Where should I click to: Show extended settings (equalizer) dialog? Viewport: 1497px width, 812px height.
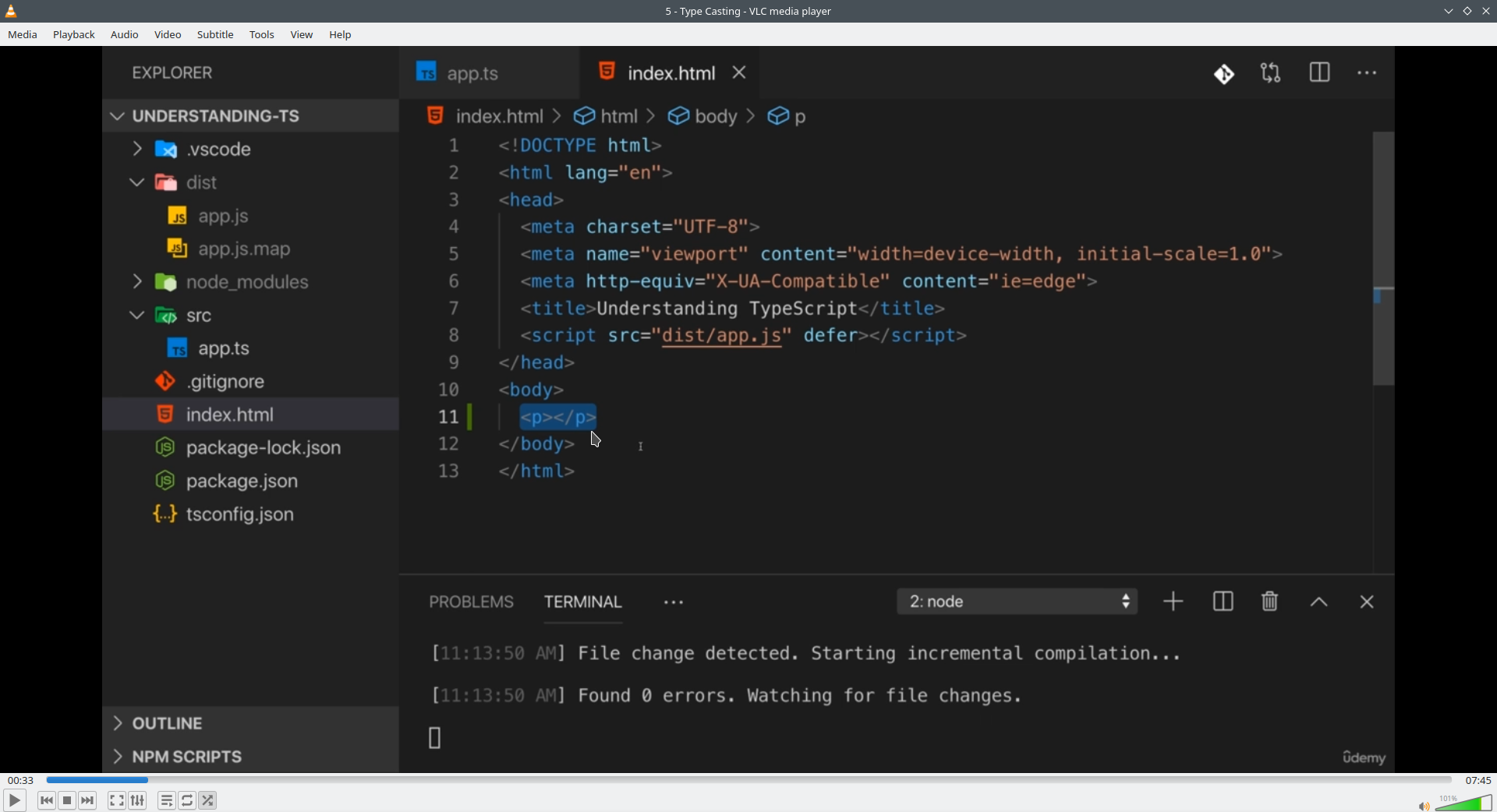coord(138,800)
